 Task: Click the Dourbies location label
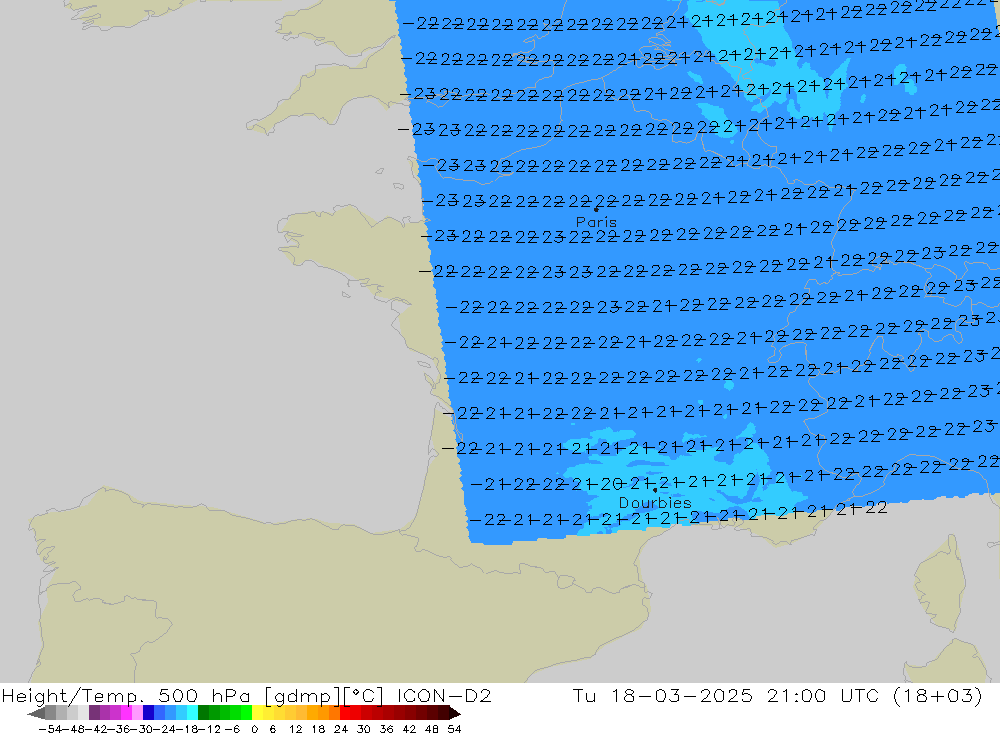tap(655, 503)
